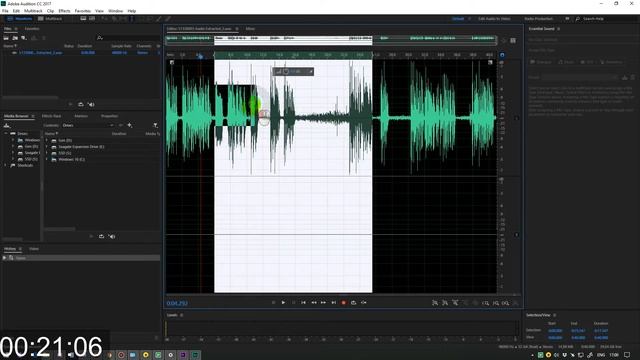Move playhead to previous marker
640x360 pixels.
(303, 303)
